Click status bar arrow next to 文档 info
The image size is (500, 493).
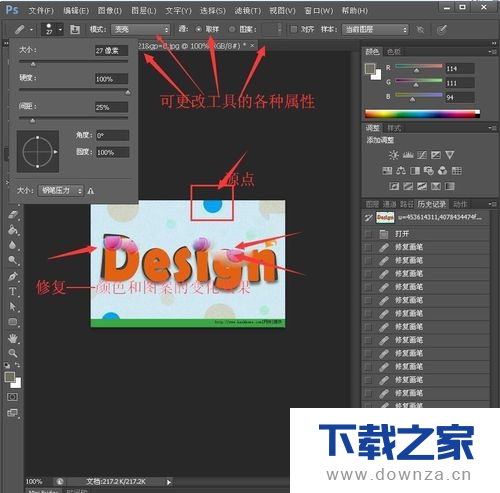pos(169,482)
